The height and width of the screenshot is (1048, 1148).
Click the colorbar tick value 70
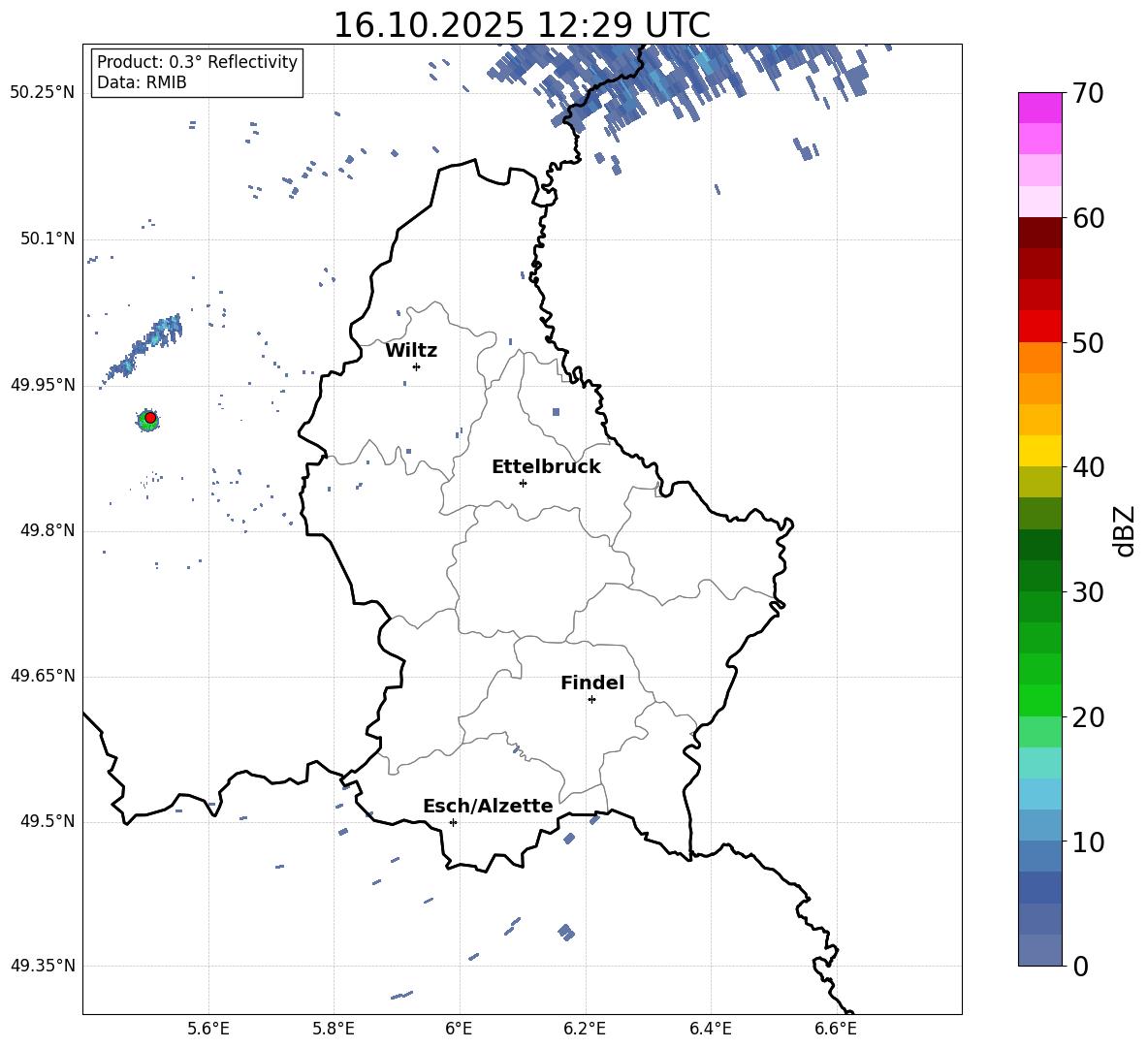(1088, 94)
